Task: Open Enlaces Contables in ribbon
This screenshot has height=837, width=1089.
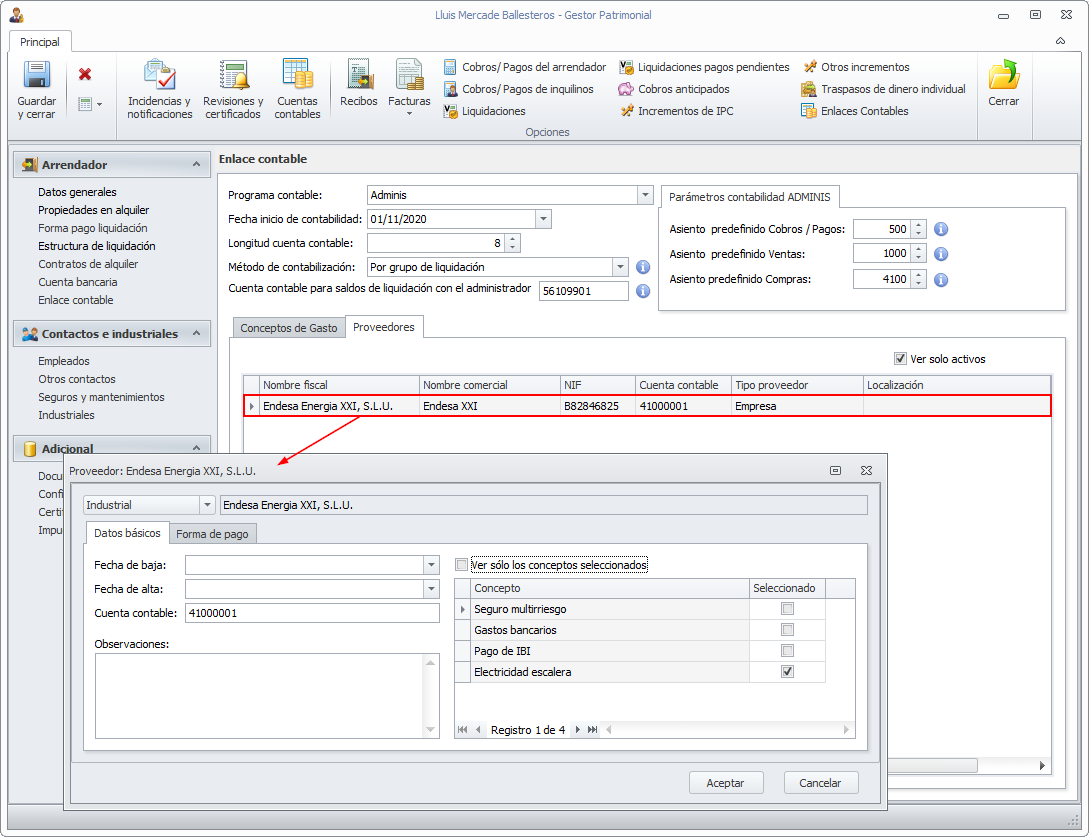Action: (855, 111)
